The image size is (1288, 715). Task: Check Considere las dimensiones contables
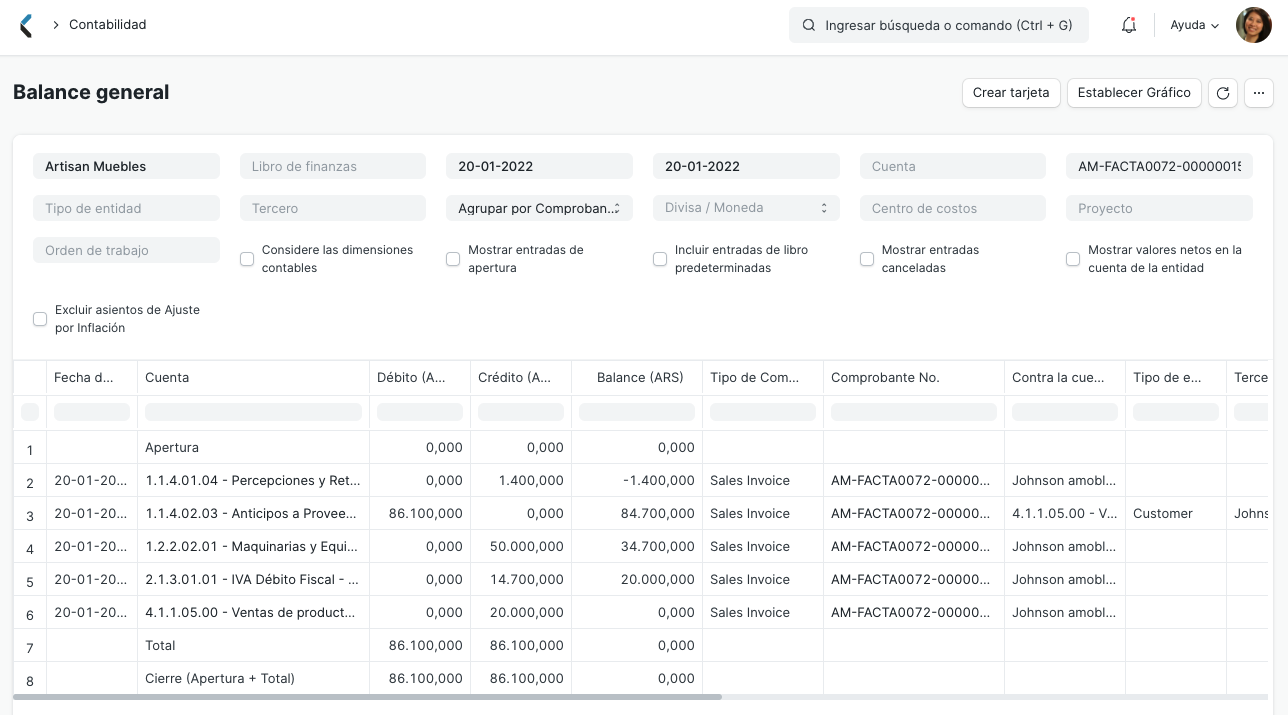point(247,259)
